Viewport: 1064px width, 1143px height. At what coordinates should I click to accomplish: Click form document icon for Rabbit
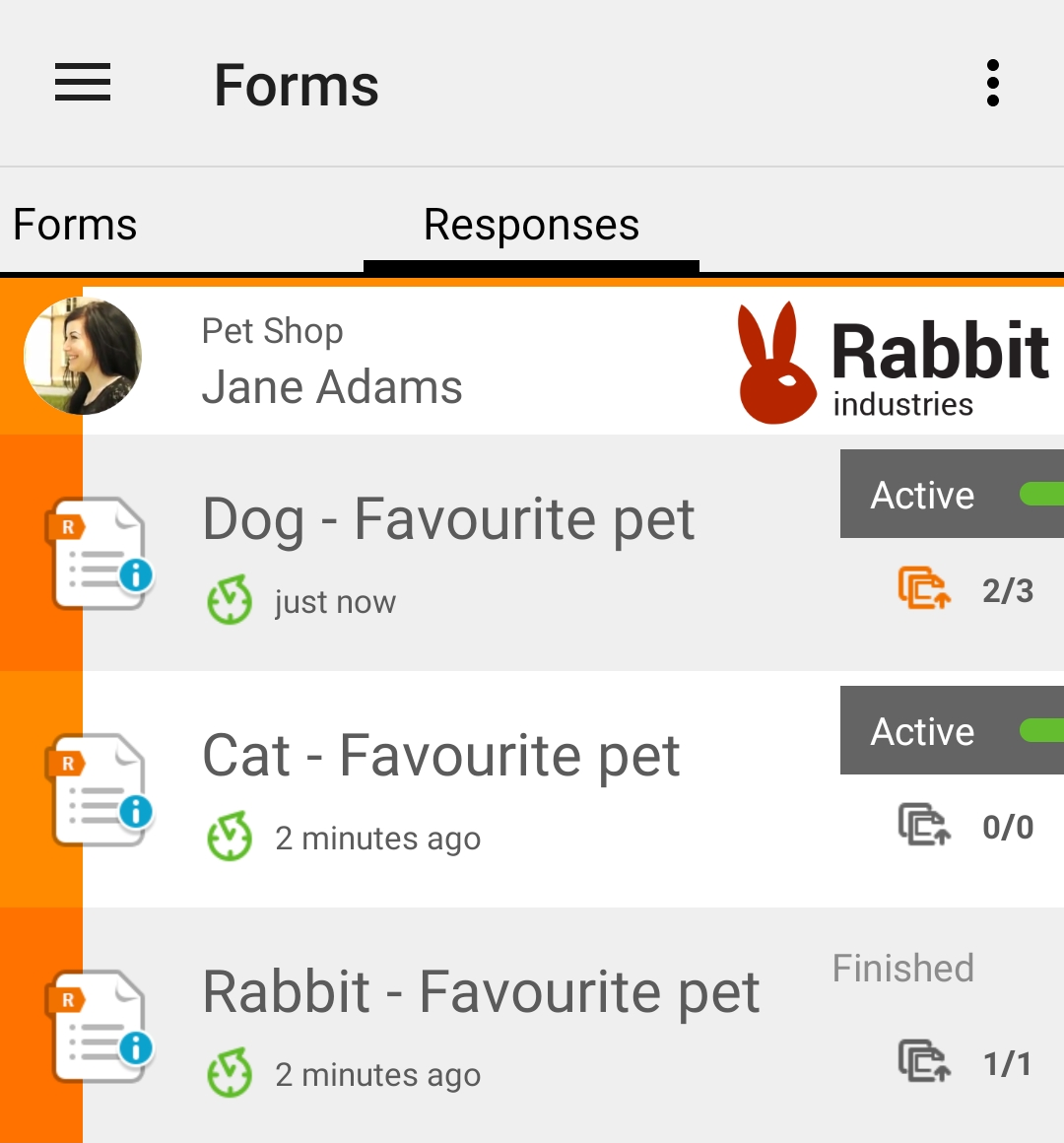click(100, 1028)
